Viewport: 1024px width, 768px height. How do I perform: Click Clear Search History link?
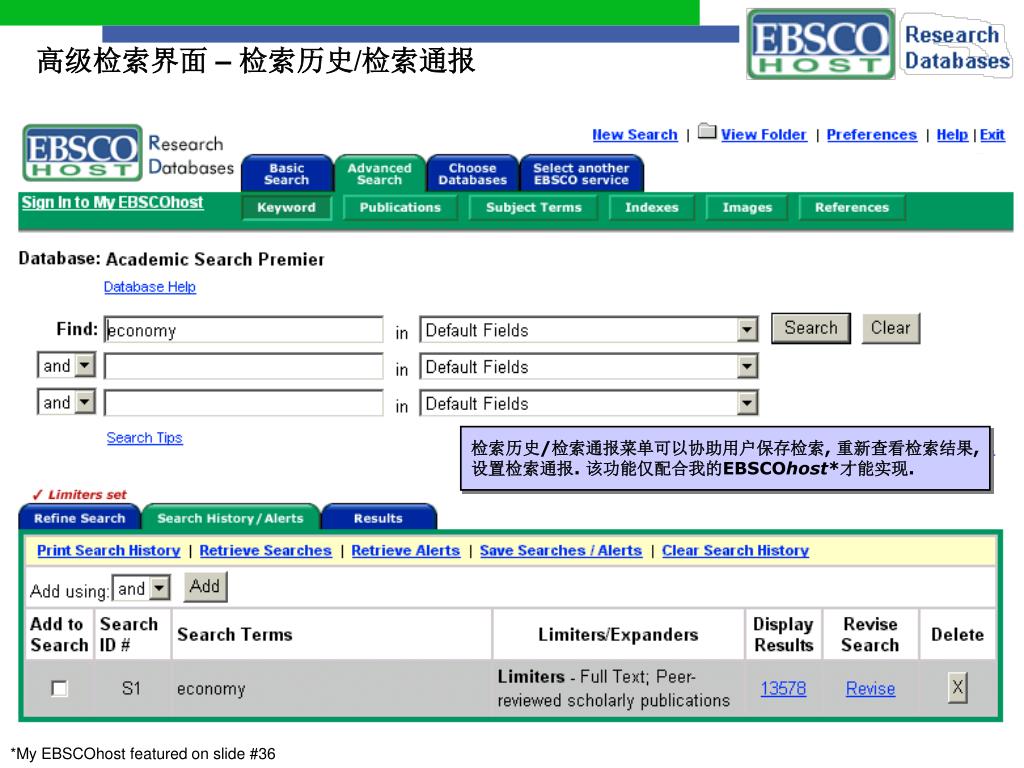(735, 551)
